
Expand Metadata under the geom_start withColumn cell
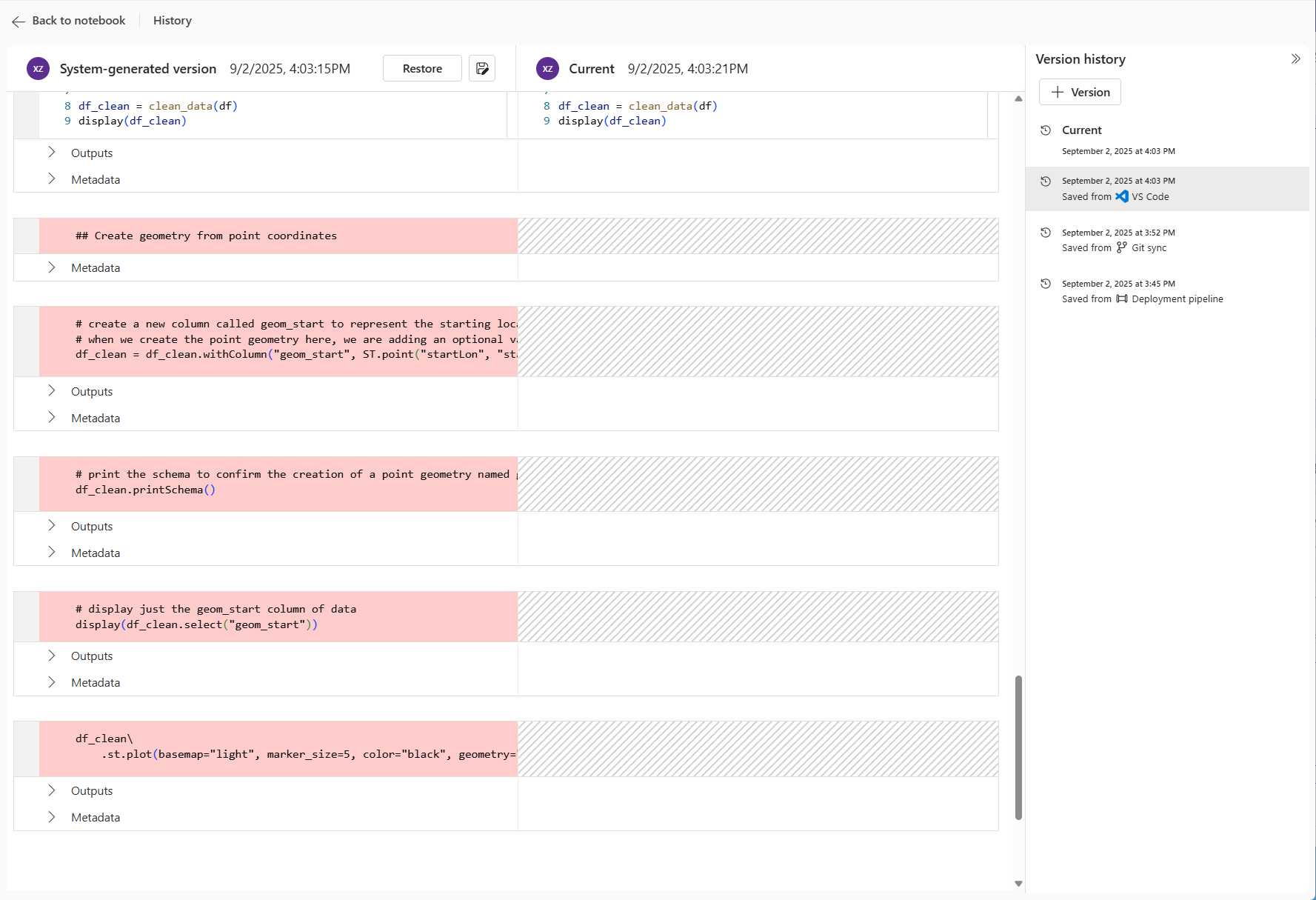[52, 418]
